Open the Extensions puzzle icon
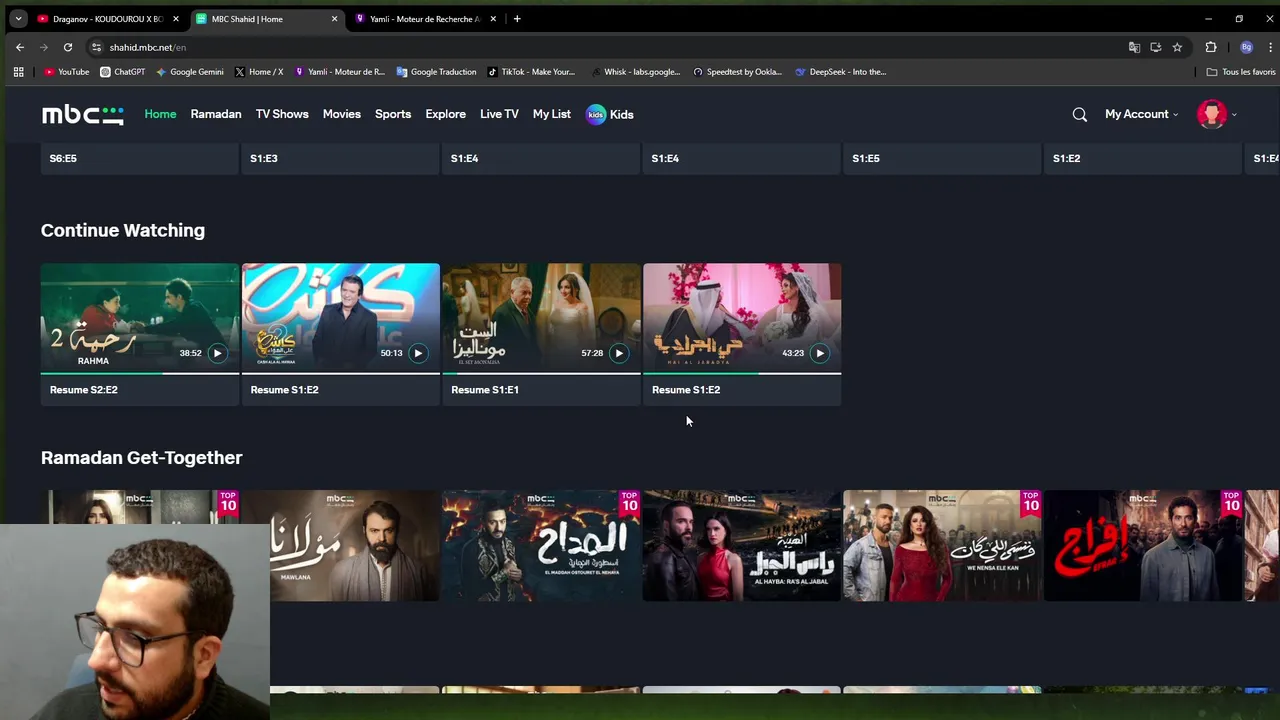Screen dimensions: 1280x720 pos(1211,47)
